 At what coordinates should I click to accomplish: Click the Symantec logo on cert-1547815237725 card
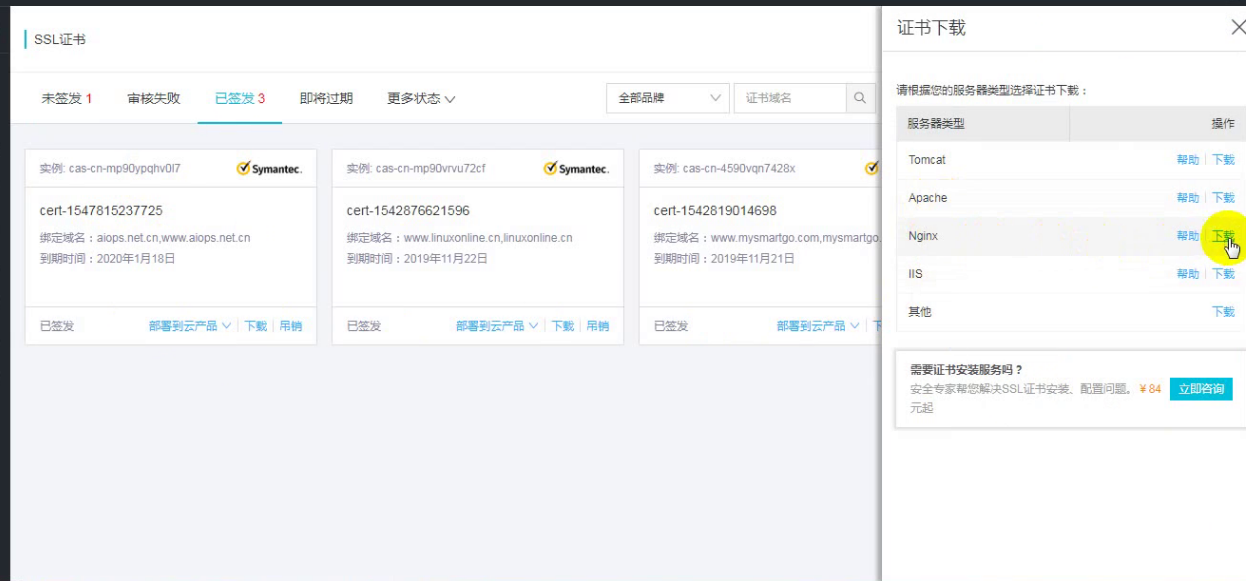tap(269, 168)
